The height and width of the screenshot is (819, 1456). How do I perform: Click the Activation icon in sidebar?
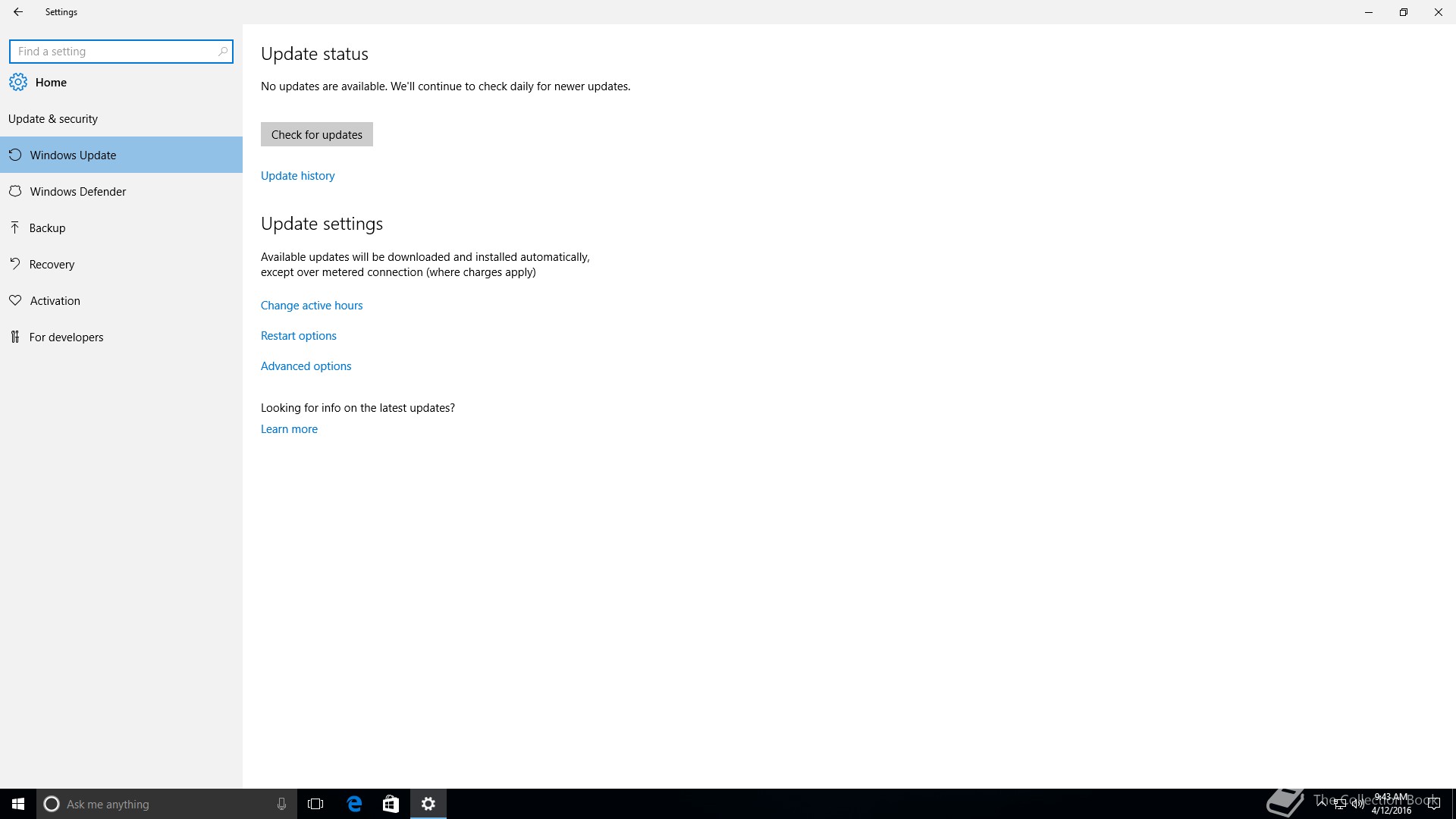click(x=15, y=300)
